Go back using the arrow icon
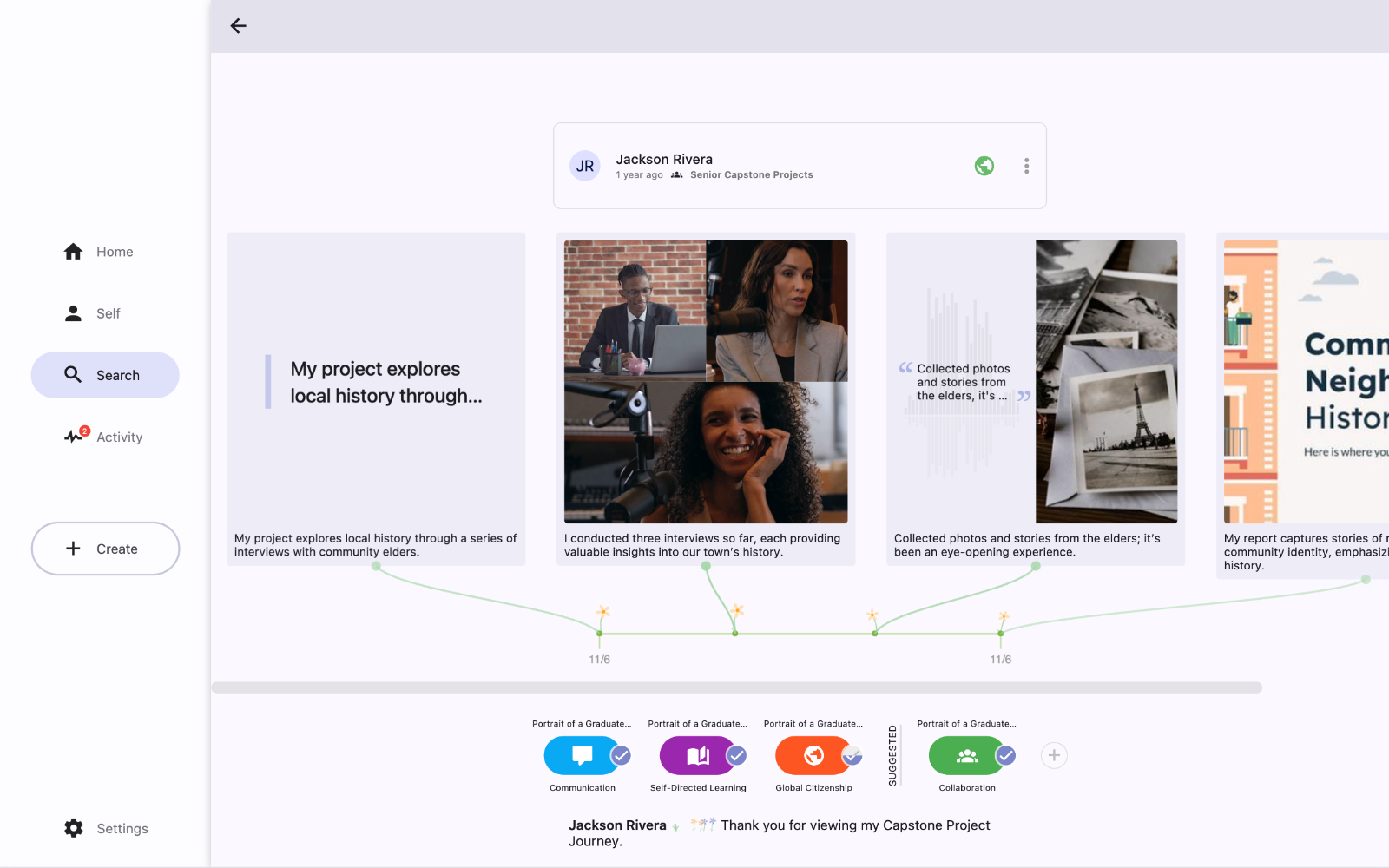Image resolution: width=1389 pixels, height=868 pixels. point(239,26)
